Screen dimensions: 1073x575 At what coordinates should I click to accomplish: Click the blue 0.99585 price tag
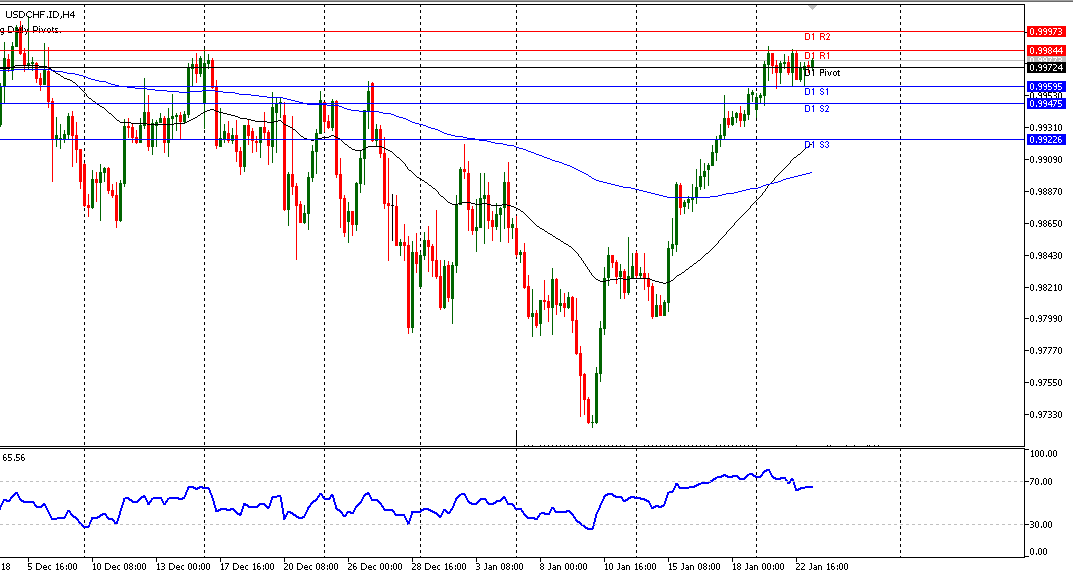(x=1046, y=86)
